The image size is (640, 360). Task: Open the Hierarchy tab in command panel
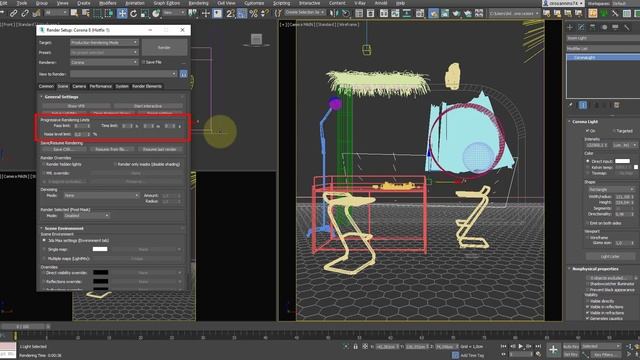[593, 27]
